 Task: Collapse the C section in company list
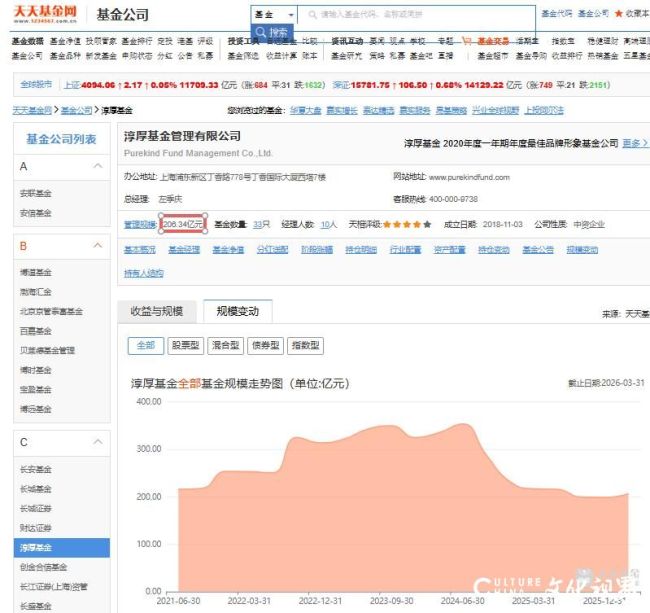[x=98, y=442]
